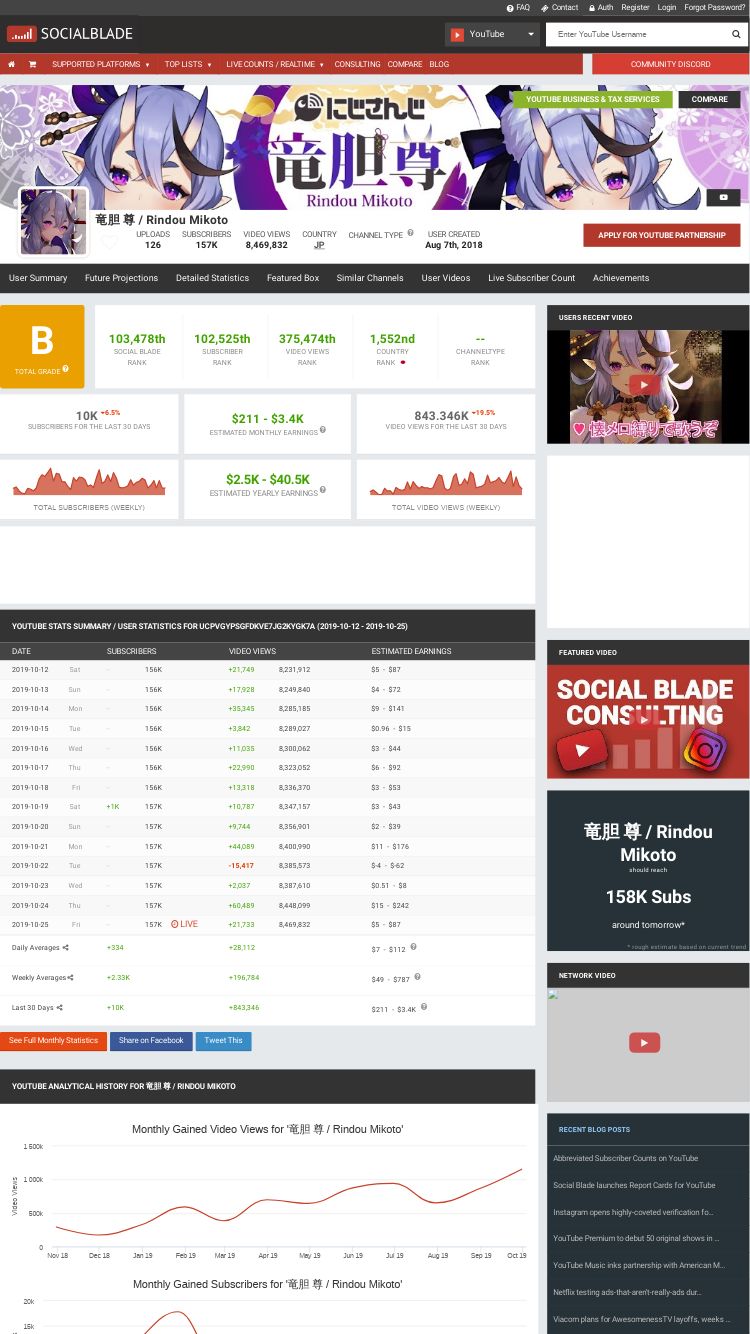Click the Social Blade logo
The image size is (750, 1334).
click(70, 34)
